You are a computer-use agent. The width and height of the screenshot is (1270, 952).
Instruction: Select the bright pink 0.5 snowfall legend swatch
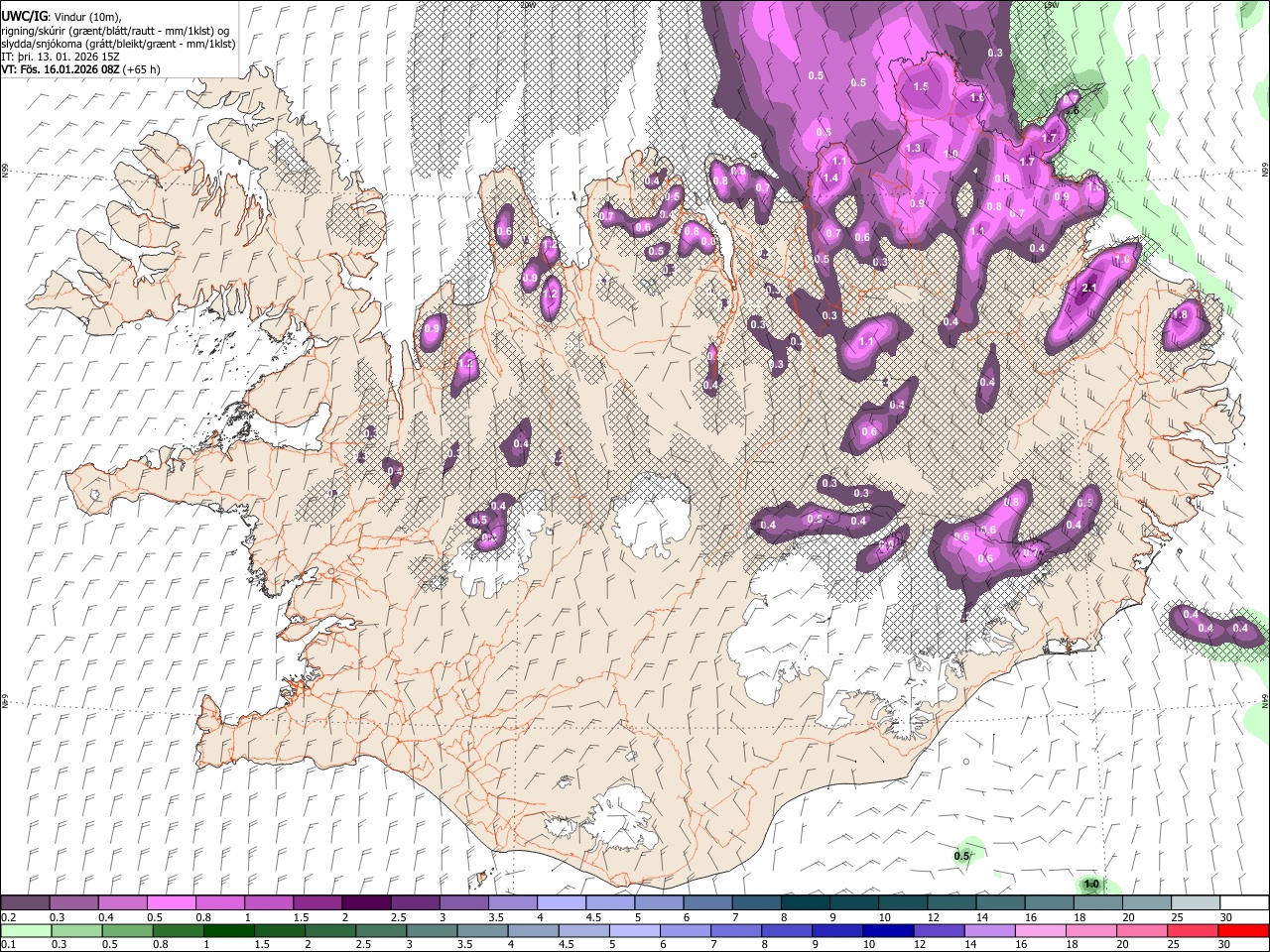[x=171, y=903]
